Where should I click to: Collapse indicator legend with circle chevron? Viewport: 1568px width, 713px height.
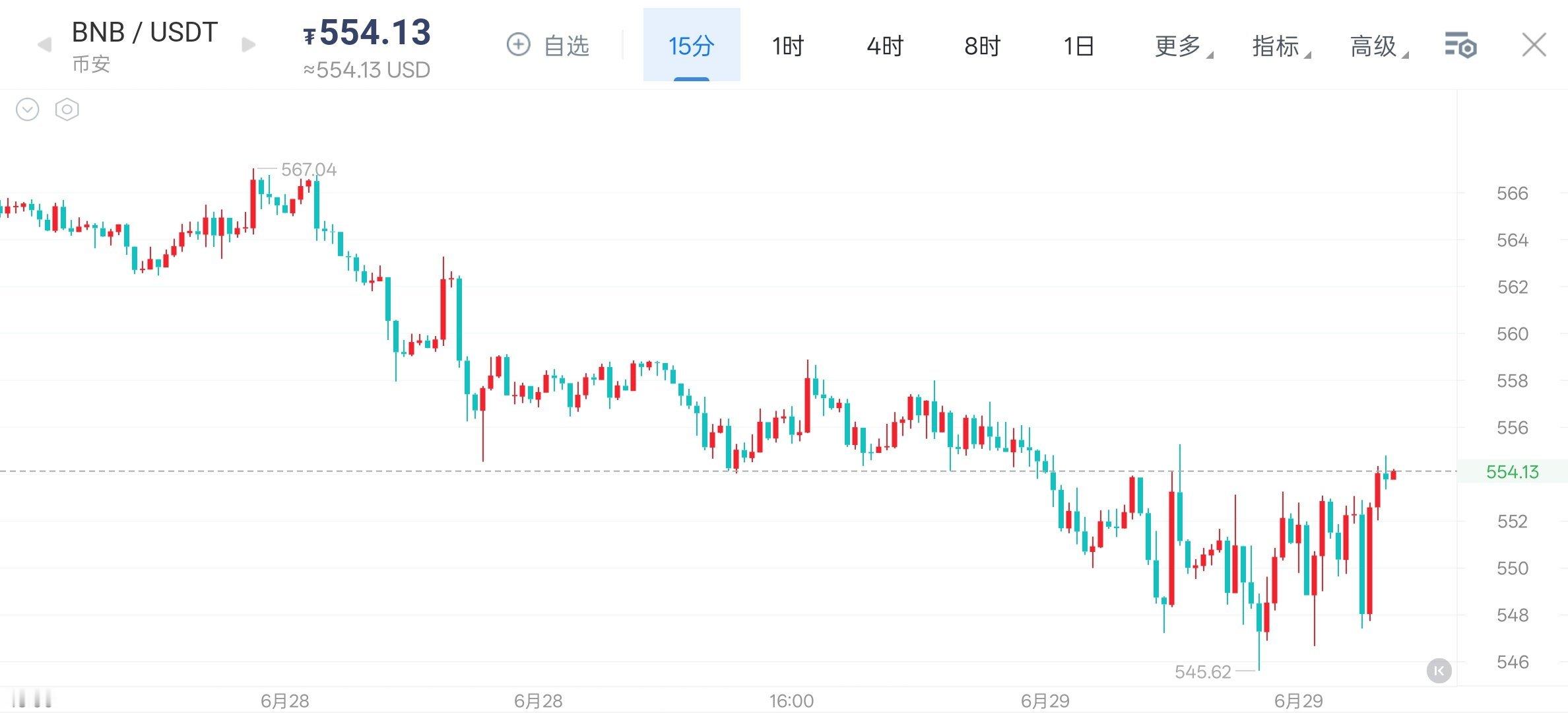[x=28, y=110]
